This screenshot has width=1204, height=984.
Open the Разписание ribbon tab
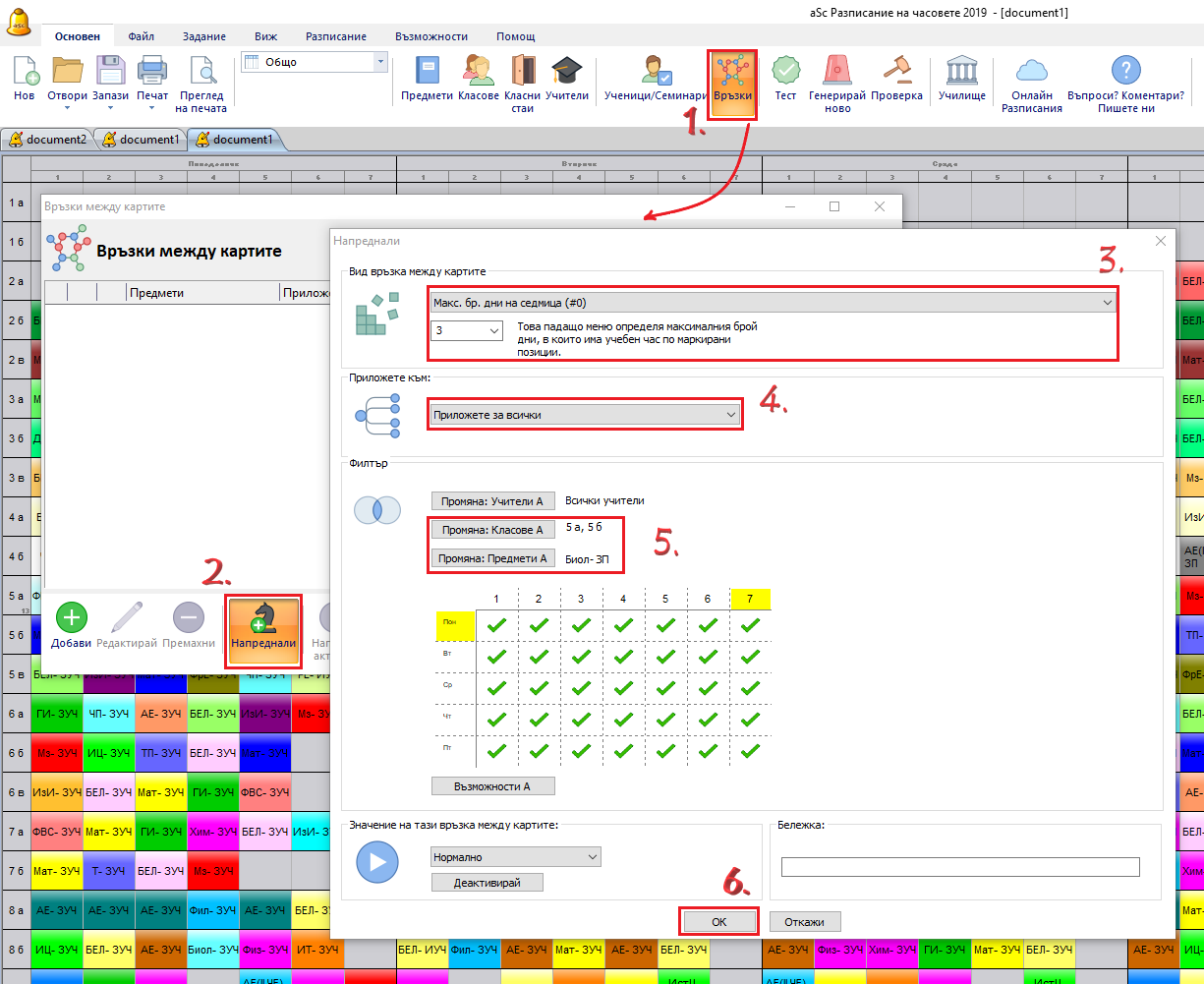(x=337, y=36)
